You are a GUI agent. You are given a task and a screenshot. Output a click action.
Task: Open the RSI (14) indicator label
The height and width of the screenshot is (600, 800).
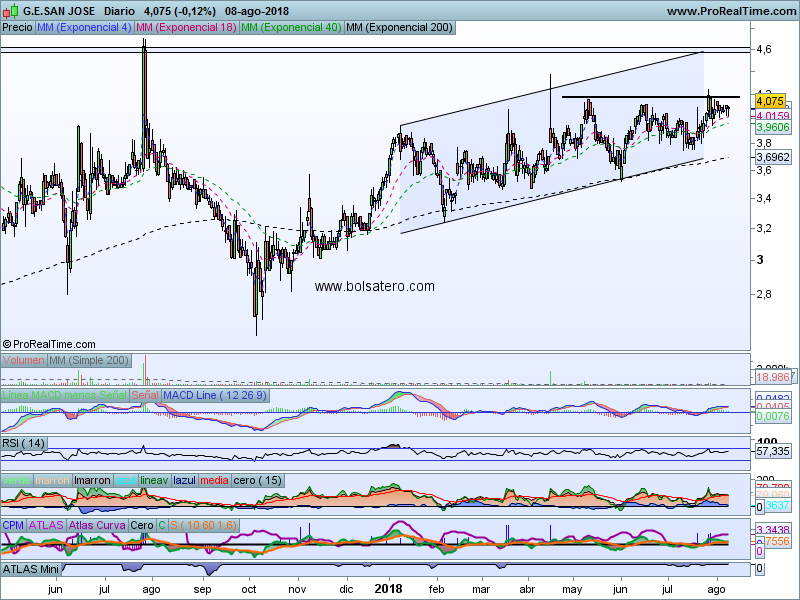coord(24,442)
